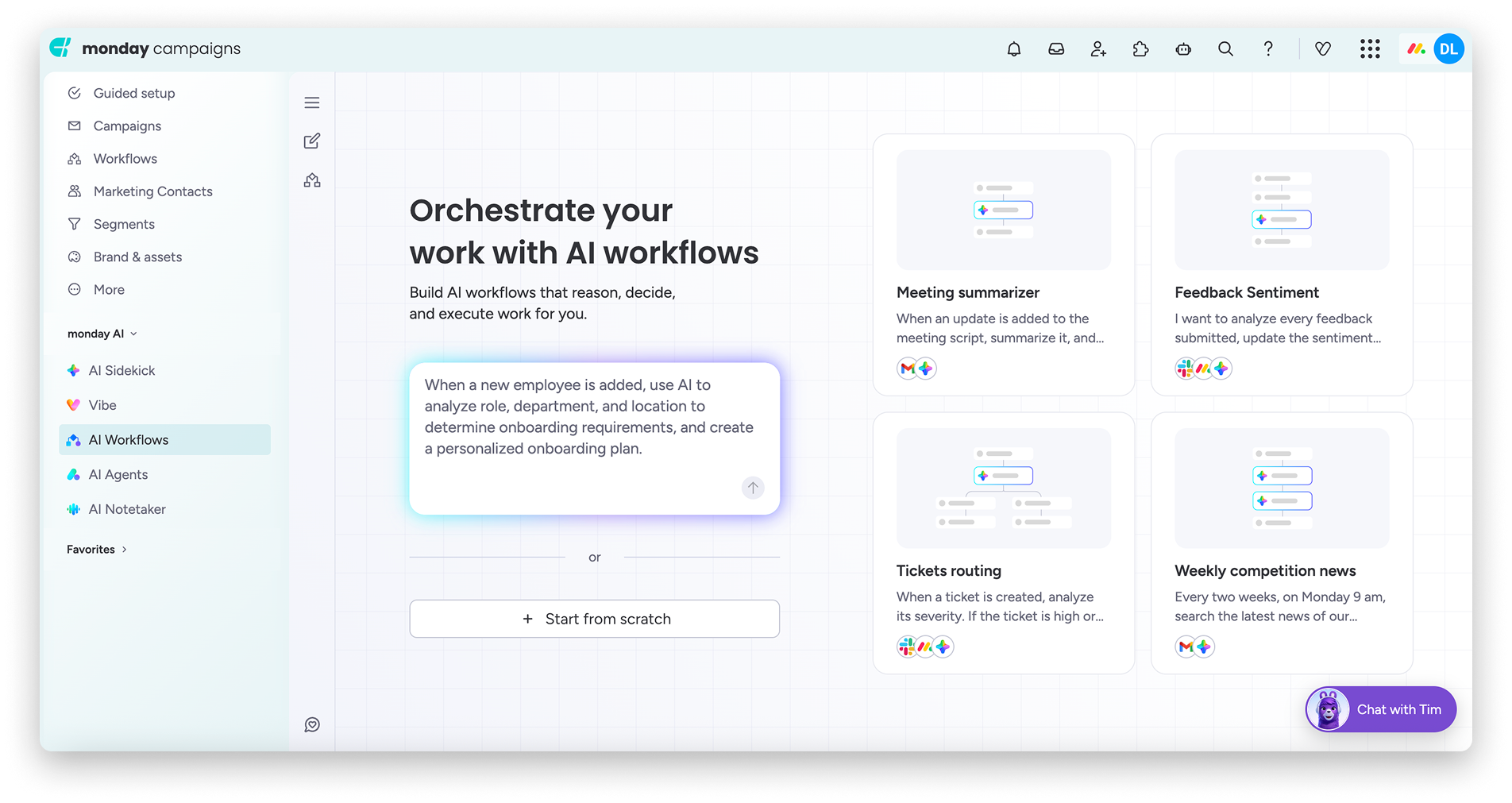The width and height of the screenshot is (1512, 803).
Task: Open help question mark icon
Action: 1268,49
